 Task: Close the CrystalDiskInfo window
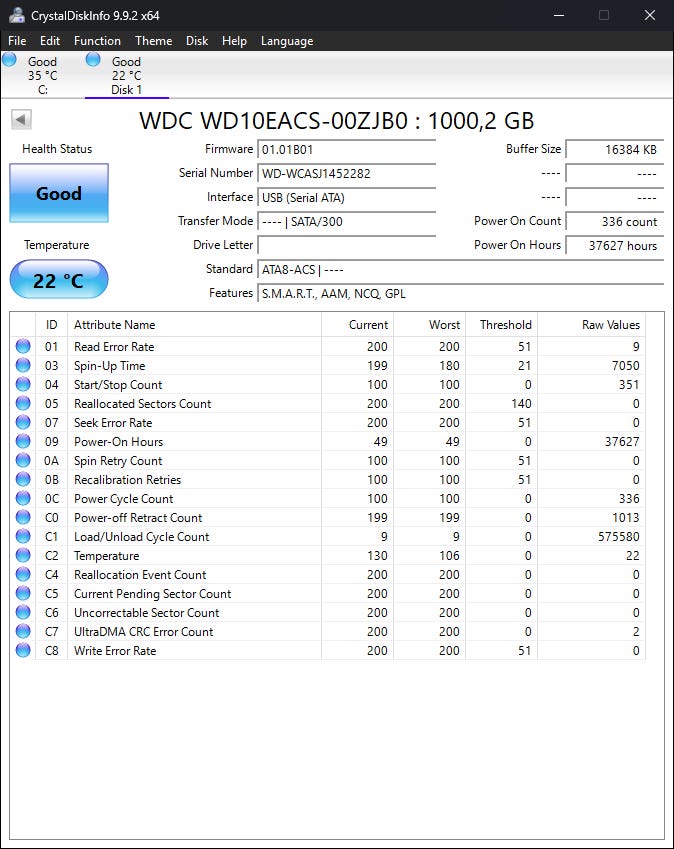pos(650,15)
